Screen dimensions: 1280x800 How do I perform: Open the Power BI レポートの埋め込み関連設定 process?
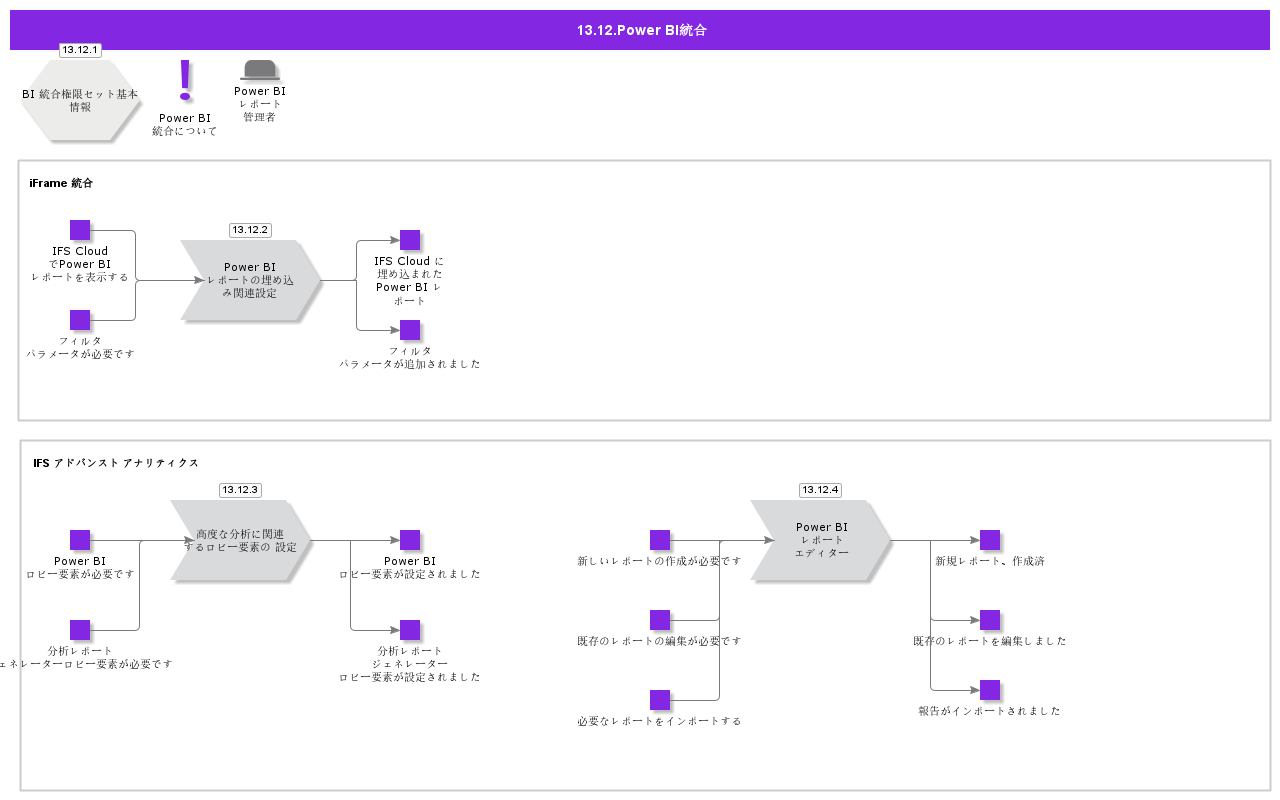pos(250,280)
